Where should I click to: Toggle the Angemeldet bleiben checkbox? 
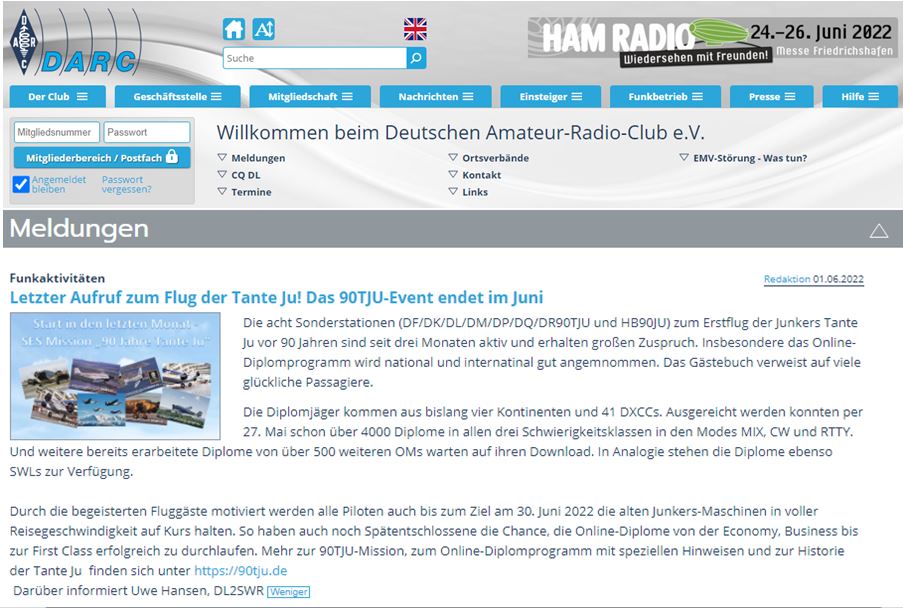coord(20,184)
